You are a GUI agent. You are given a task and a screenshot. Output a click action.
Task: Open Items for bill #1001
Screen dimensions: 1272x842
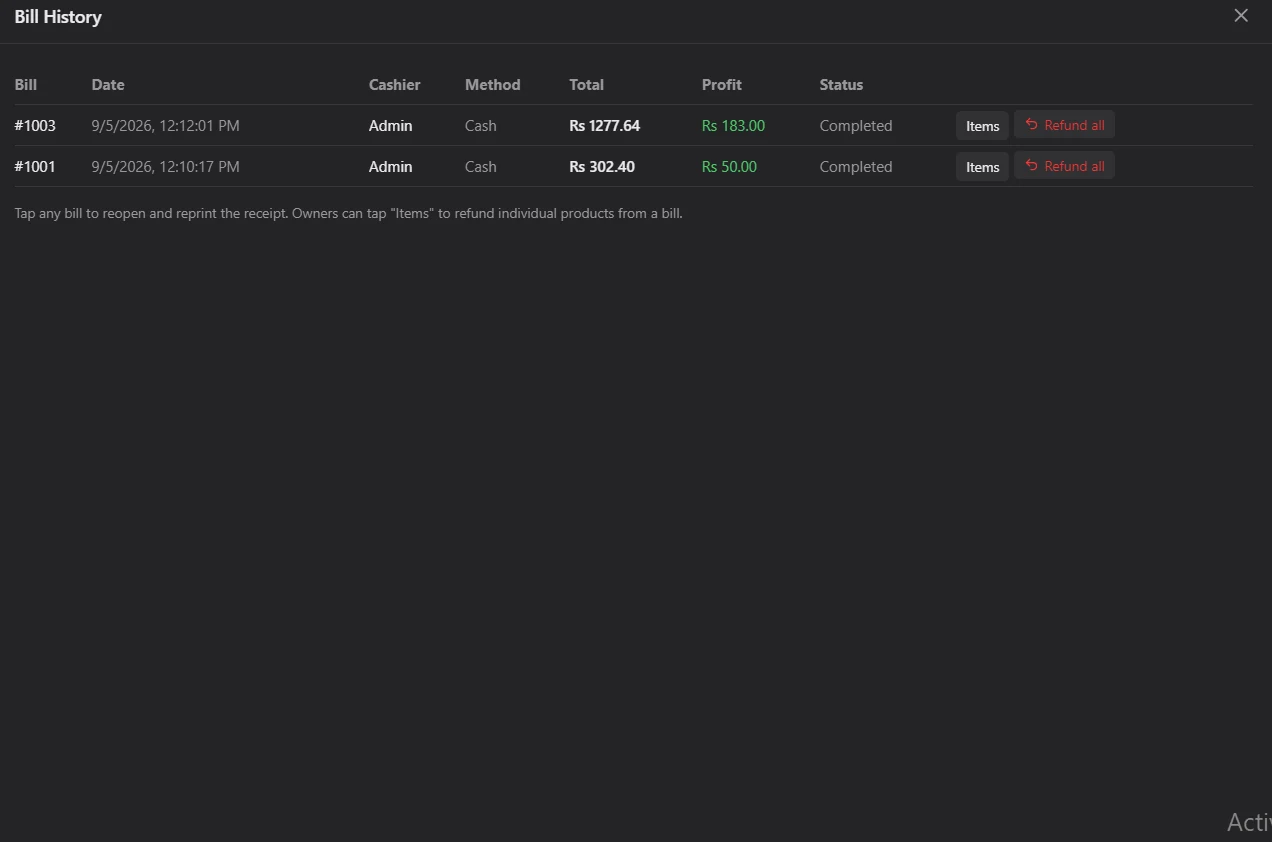click(982, 167)
